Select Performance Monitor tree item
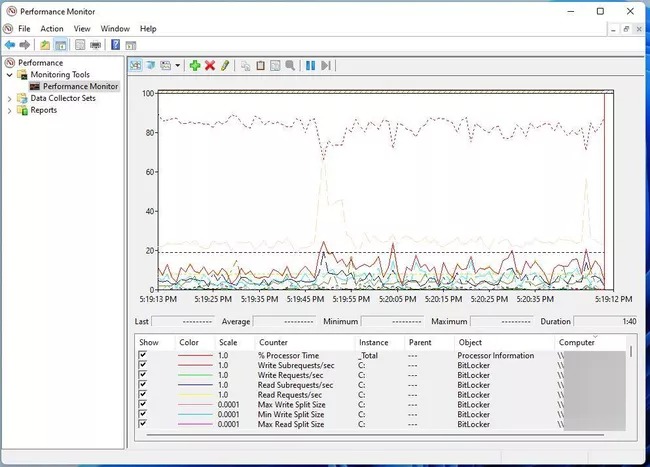 coord(80,86)
